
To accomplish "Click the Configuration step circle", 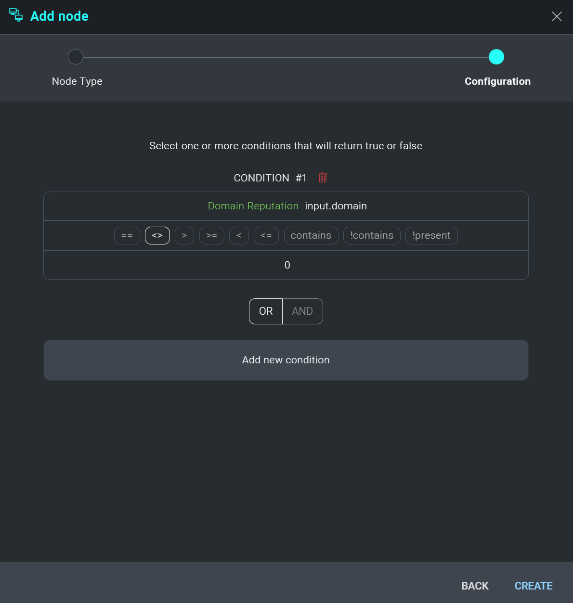I will point(496,57).
